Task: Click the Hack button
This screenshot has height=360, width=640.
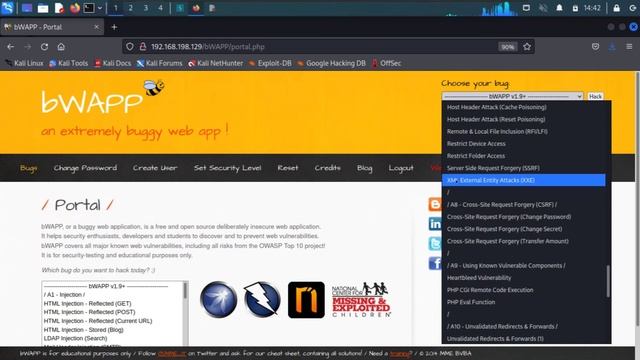Action: click(595, 96)
